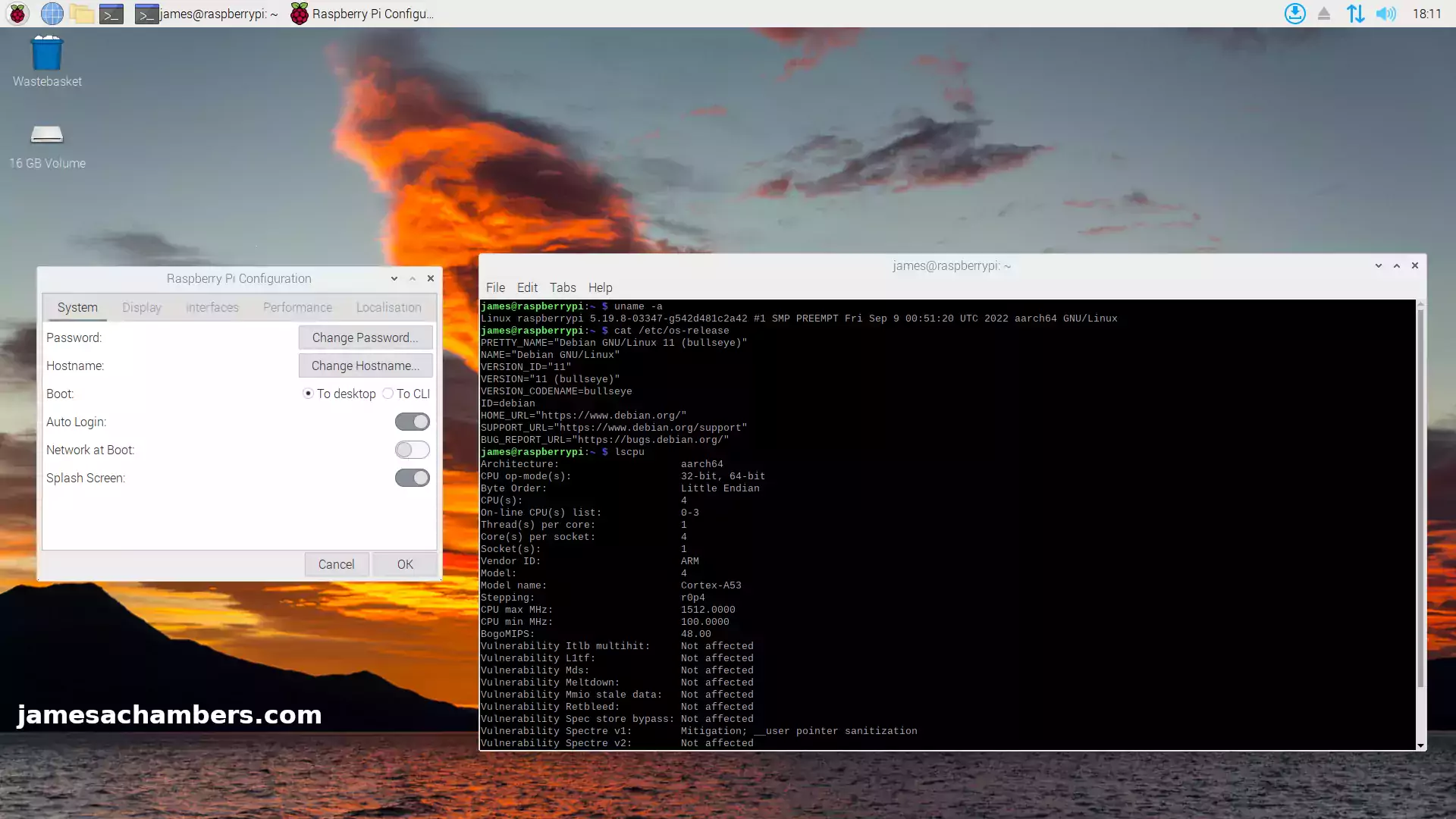The height and width of the screenshot is (819, 1456).
Task: Launch terminal from the taskbar launcher
Action: coord(111,14)
